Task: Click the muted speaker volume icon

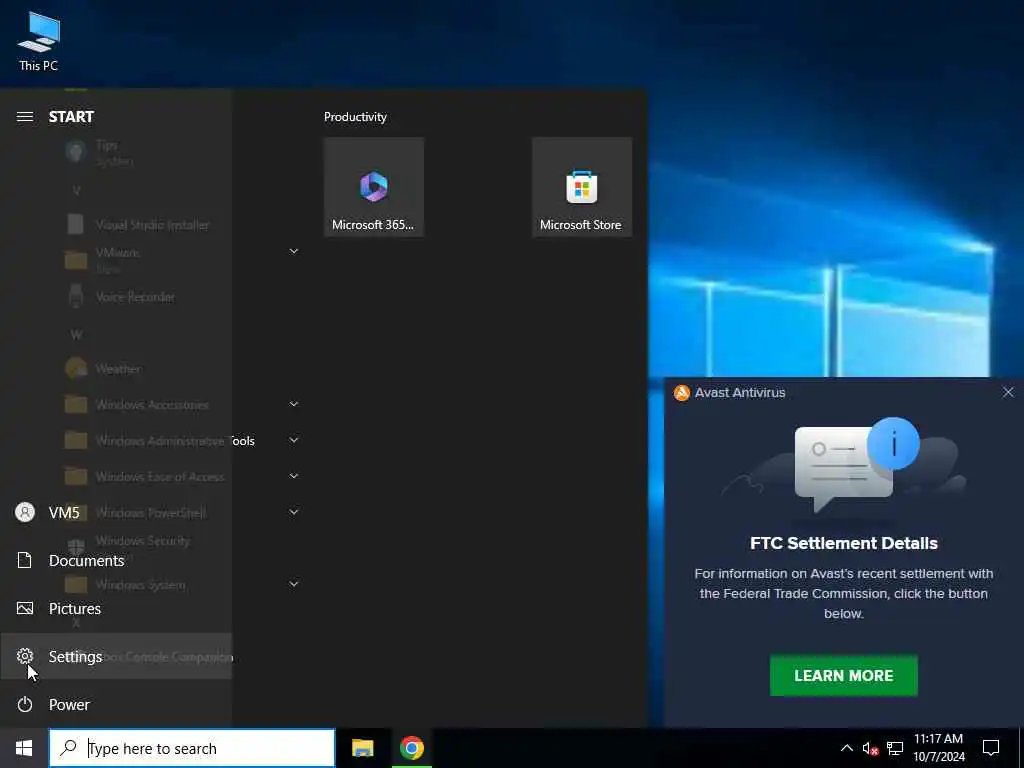Action: tap(870, 748)
